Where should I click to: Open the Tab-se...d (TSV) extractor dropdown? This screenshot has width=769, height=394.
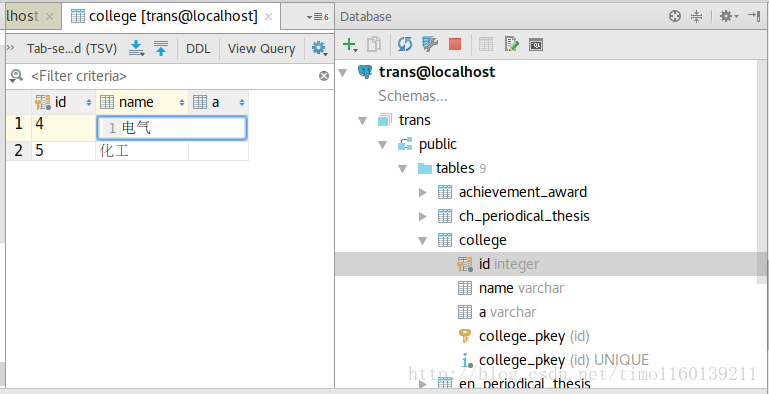pos(72,49)
